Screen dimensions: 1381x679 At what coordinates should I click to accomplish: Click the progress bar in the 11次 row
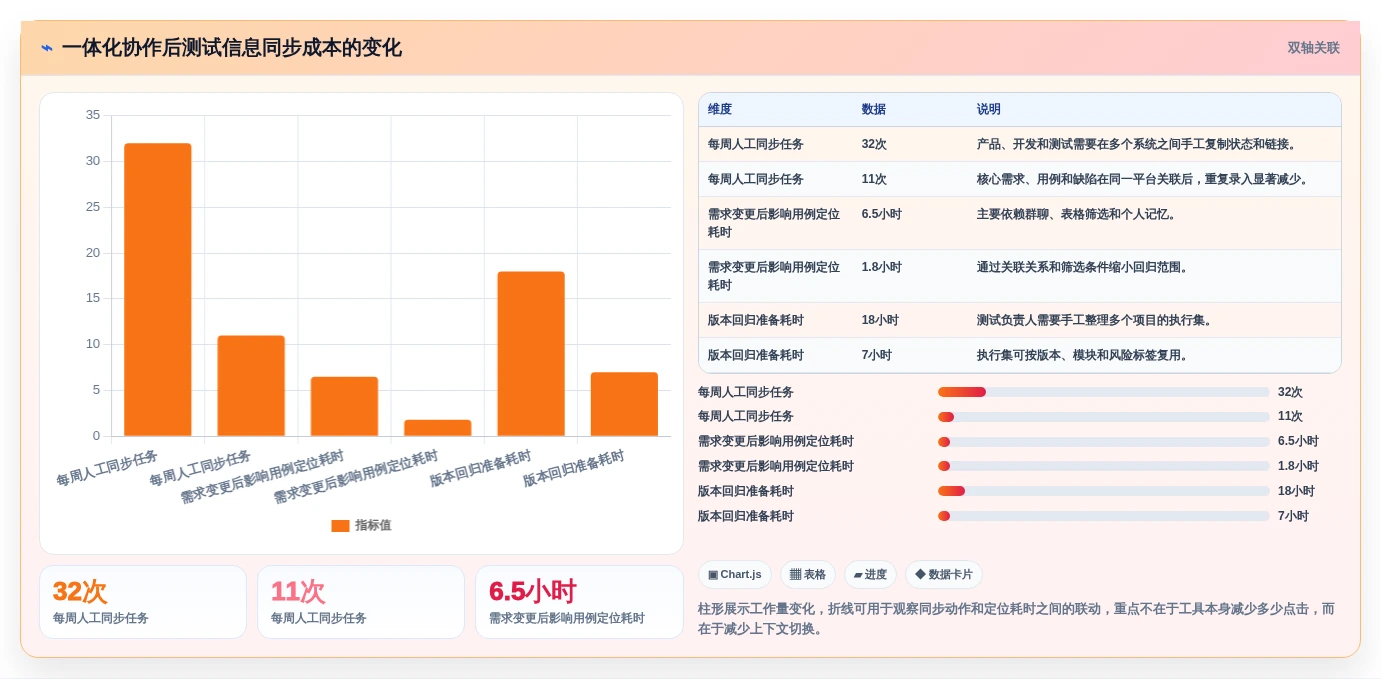pyautogui.click(x=1103, y=416)
